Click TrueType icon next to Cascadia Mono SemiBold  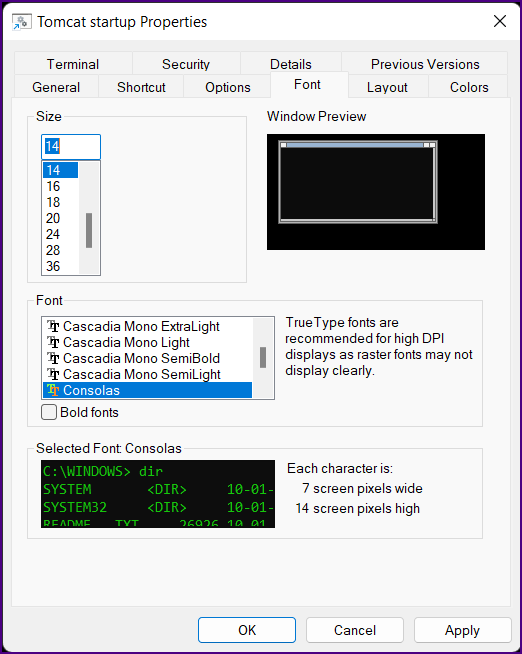[53, 358]
